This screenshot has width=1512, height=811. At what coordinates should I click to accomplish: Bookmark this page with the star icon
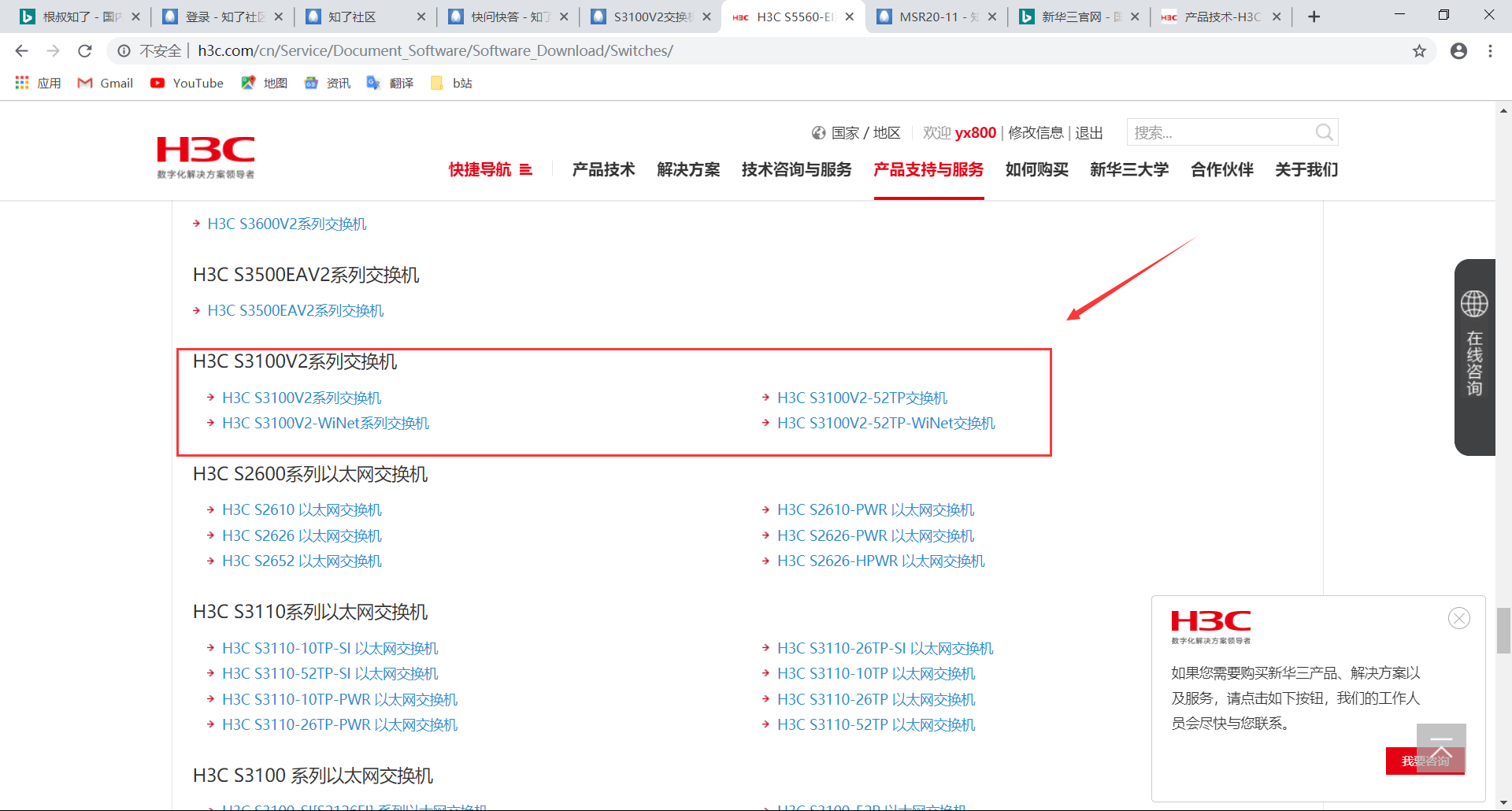[1419, 51]
